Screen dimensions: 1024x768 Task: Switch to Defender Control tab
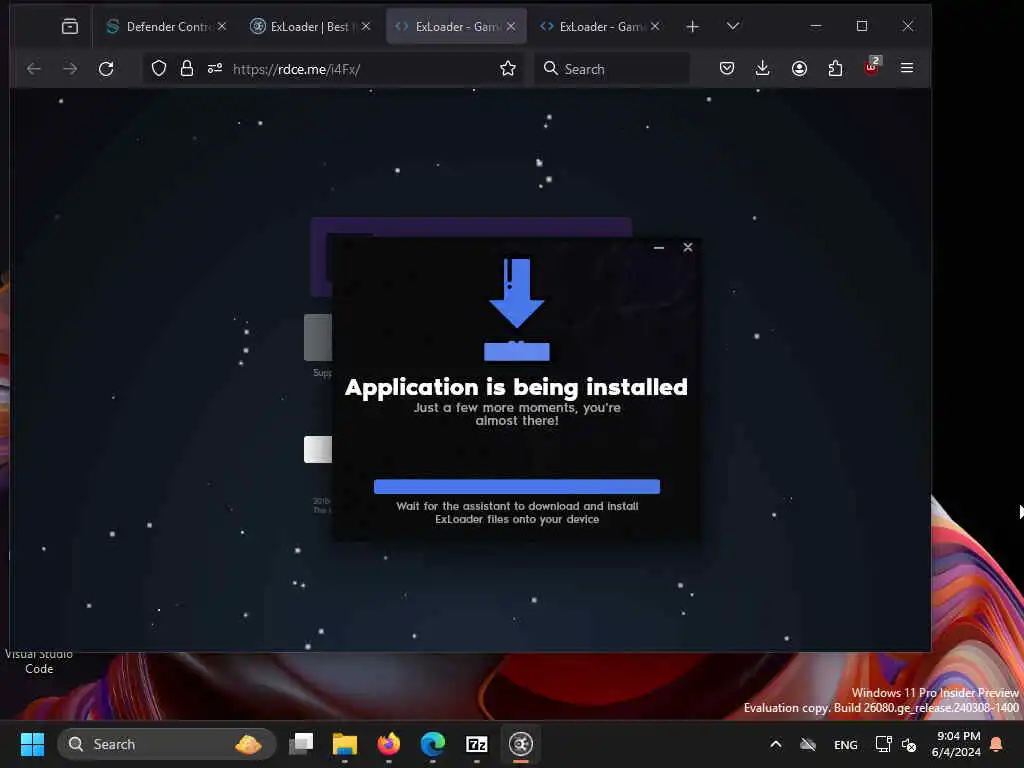[166, 26]
